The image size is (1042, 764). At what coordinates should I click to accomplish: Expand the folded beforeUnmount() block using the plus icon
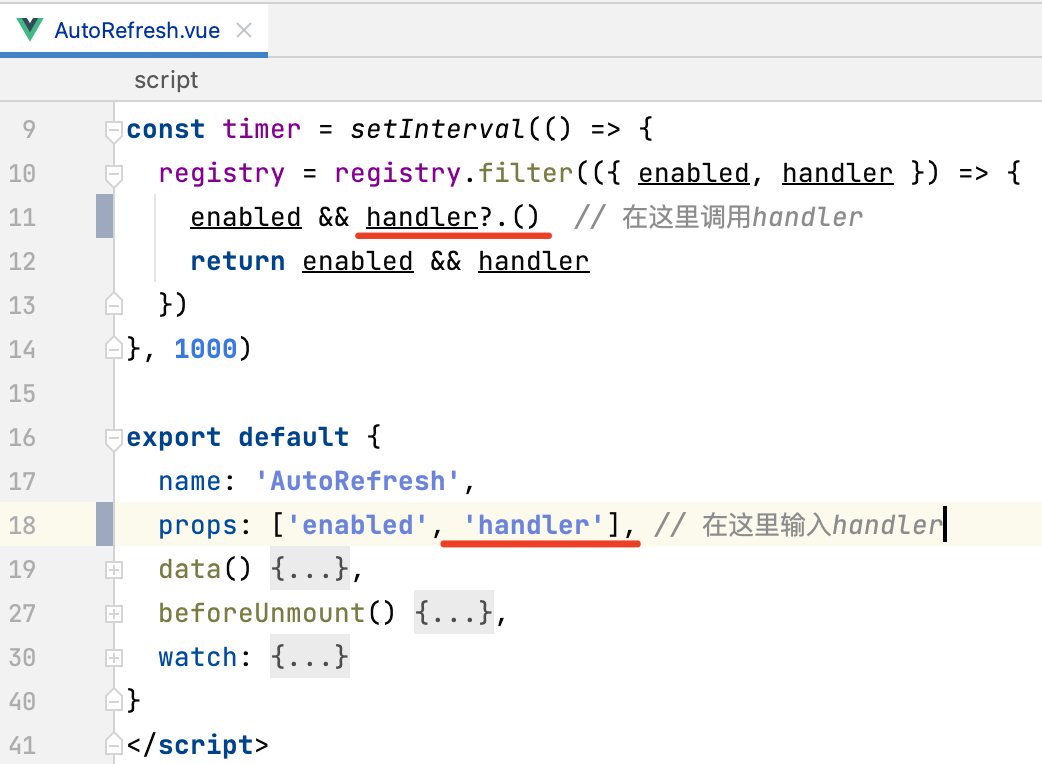tap(114, 614)
